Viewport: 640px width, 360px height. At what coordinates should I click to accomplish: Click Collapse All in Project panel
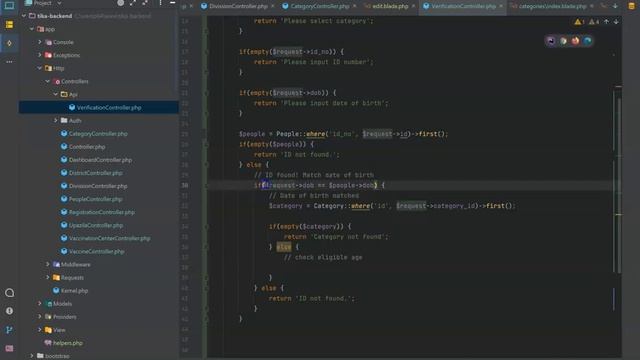click(145, 3)
